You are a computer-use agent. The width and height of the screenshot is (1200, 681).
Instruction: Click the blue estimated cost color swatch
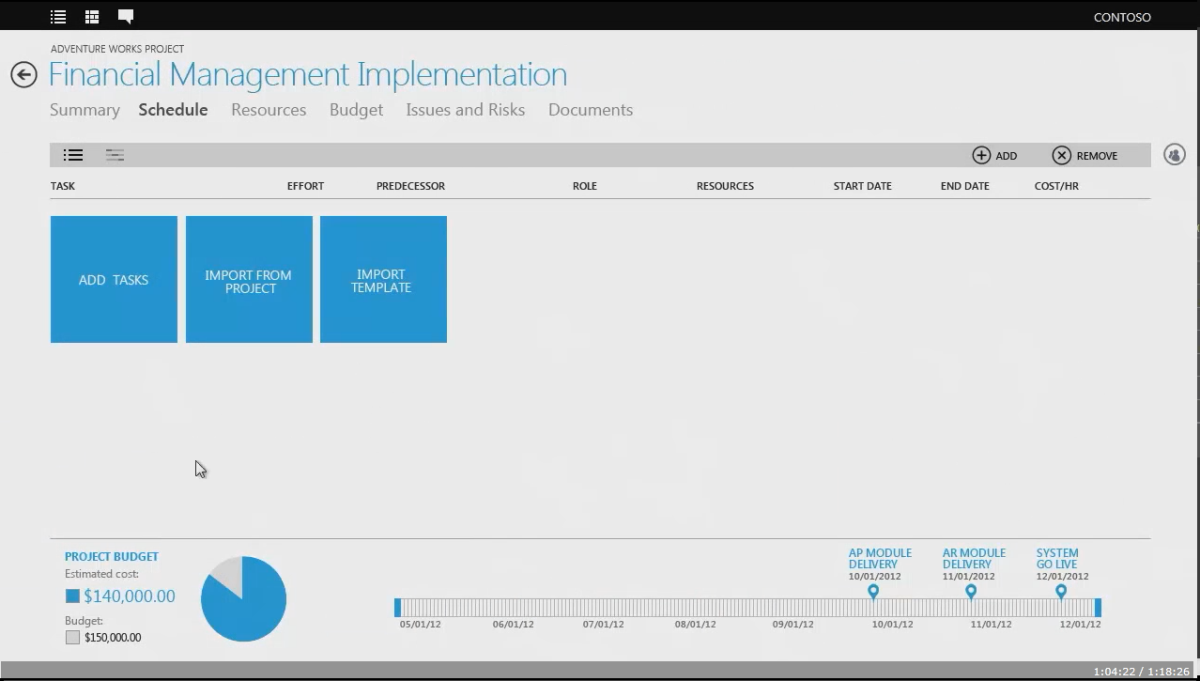[x=72, y=596]
